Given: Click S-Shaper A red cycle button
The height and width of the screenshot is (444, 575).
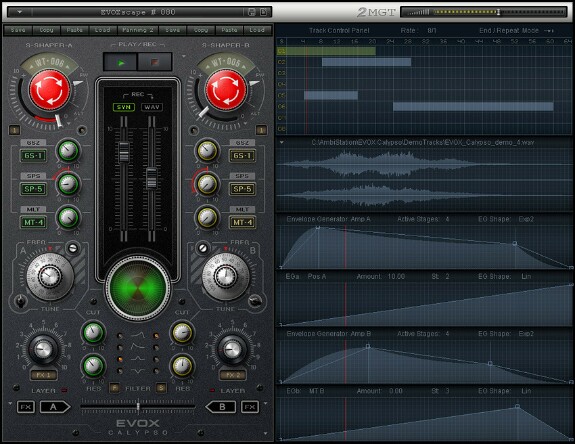Looking at the screenshot, I should 50,90.
